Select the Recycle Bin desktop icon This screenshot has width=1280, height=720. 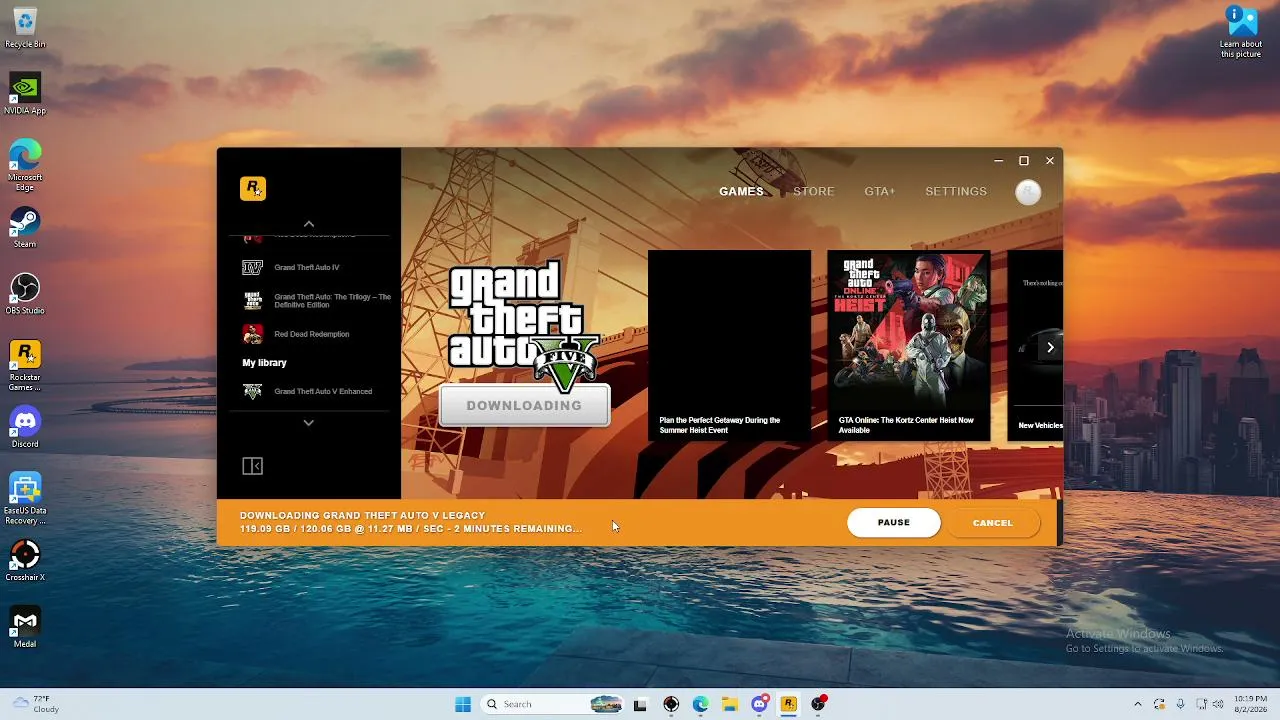click(x=25, y=29)
